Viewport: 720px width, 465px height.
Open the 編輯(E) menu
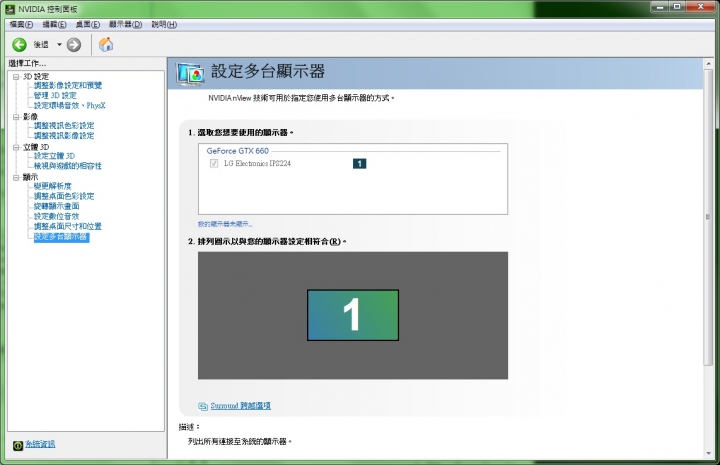point(54,24)
